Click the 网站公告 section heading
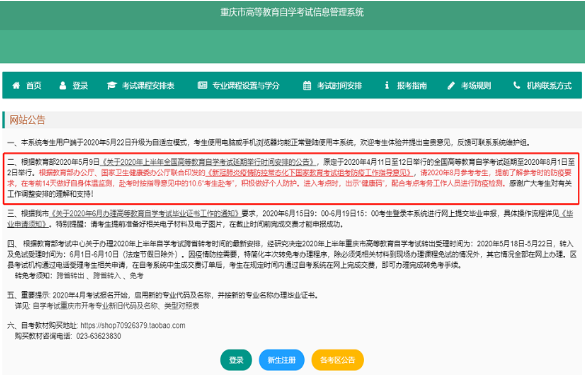This screenshot has width=585, height=378. 27,120
